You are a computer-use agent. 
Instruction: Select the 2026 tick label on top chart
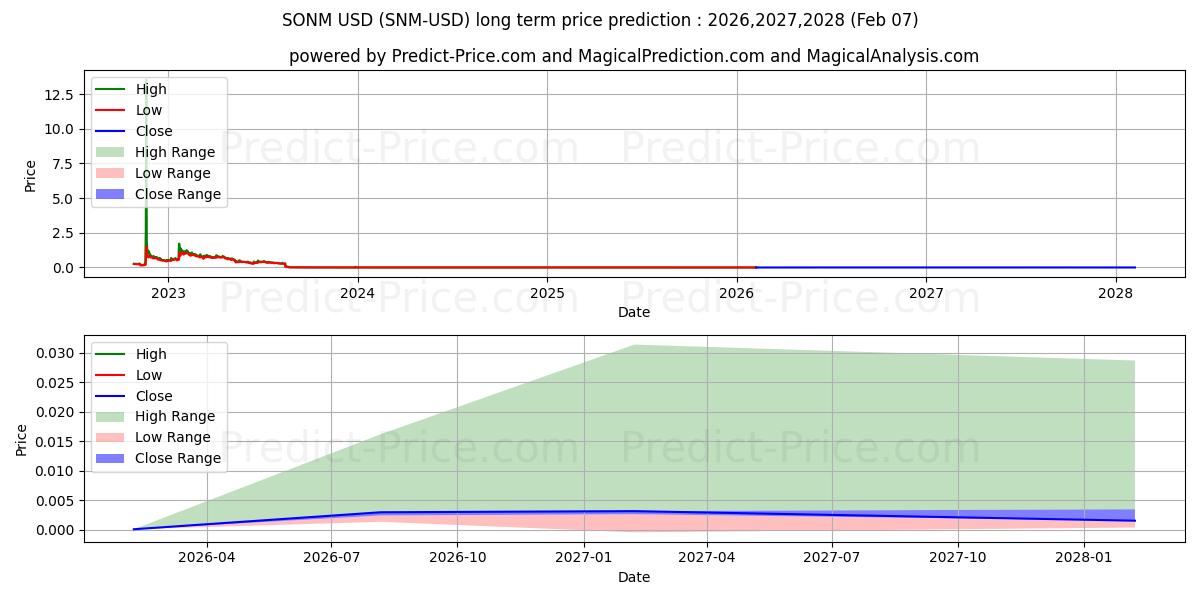[737, 293]
